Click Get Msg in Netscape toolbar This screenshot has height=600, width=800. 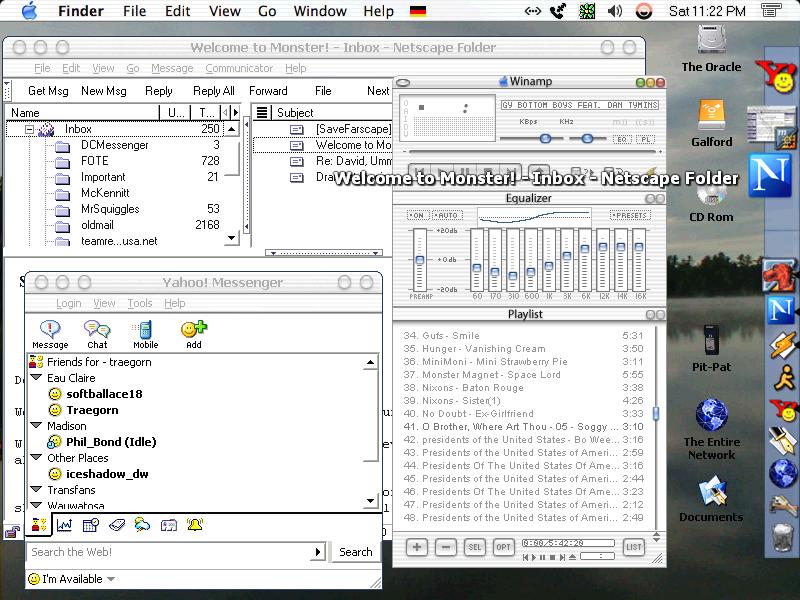(48, 91)
